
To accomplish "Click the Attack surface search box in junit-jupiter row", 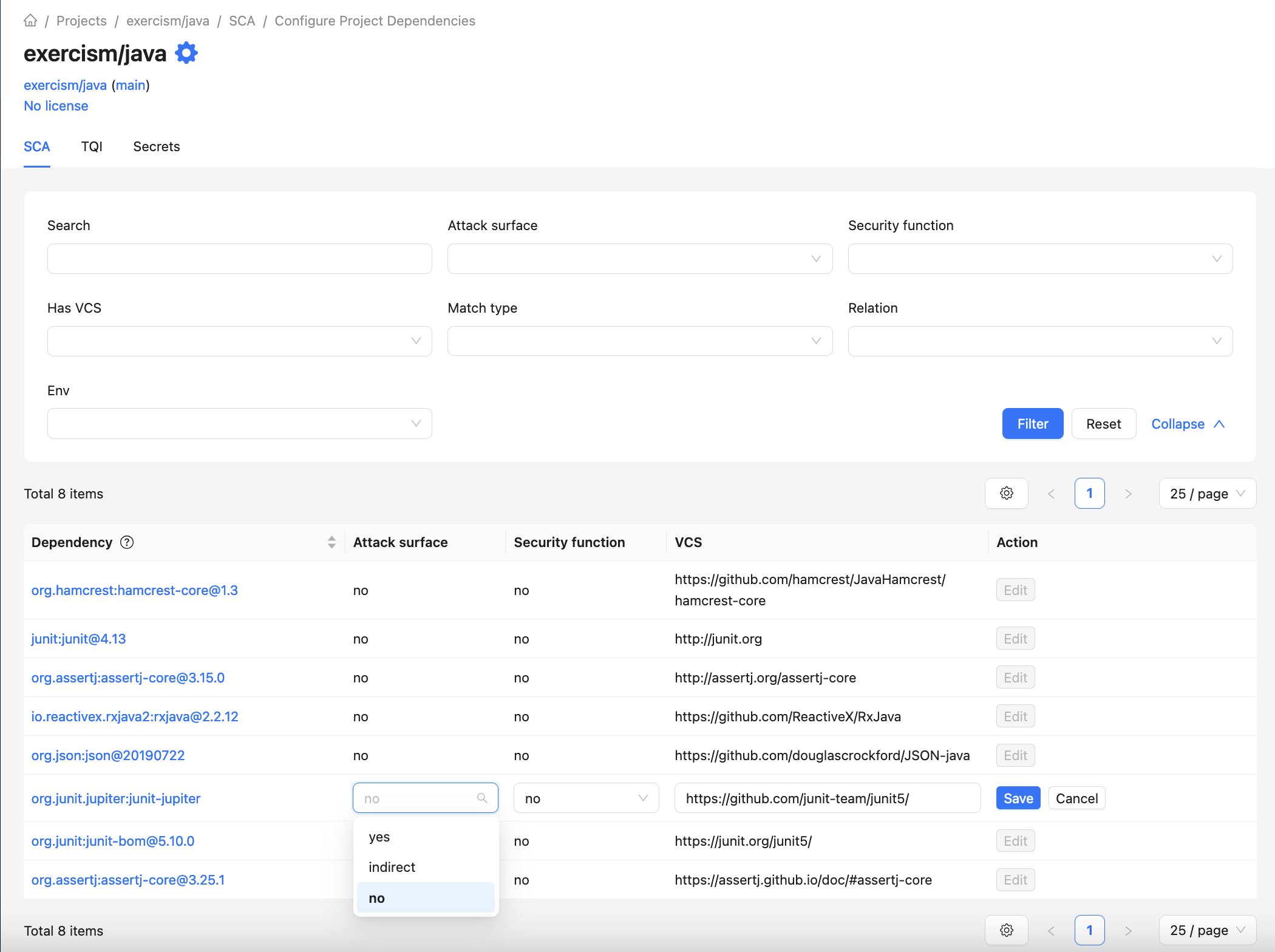I will pos(426,798).
